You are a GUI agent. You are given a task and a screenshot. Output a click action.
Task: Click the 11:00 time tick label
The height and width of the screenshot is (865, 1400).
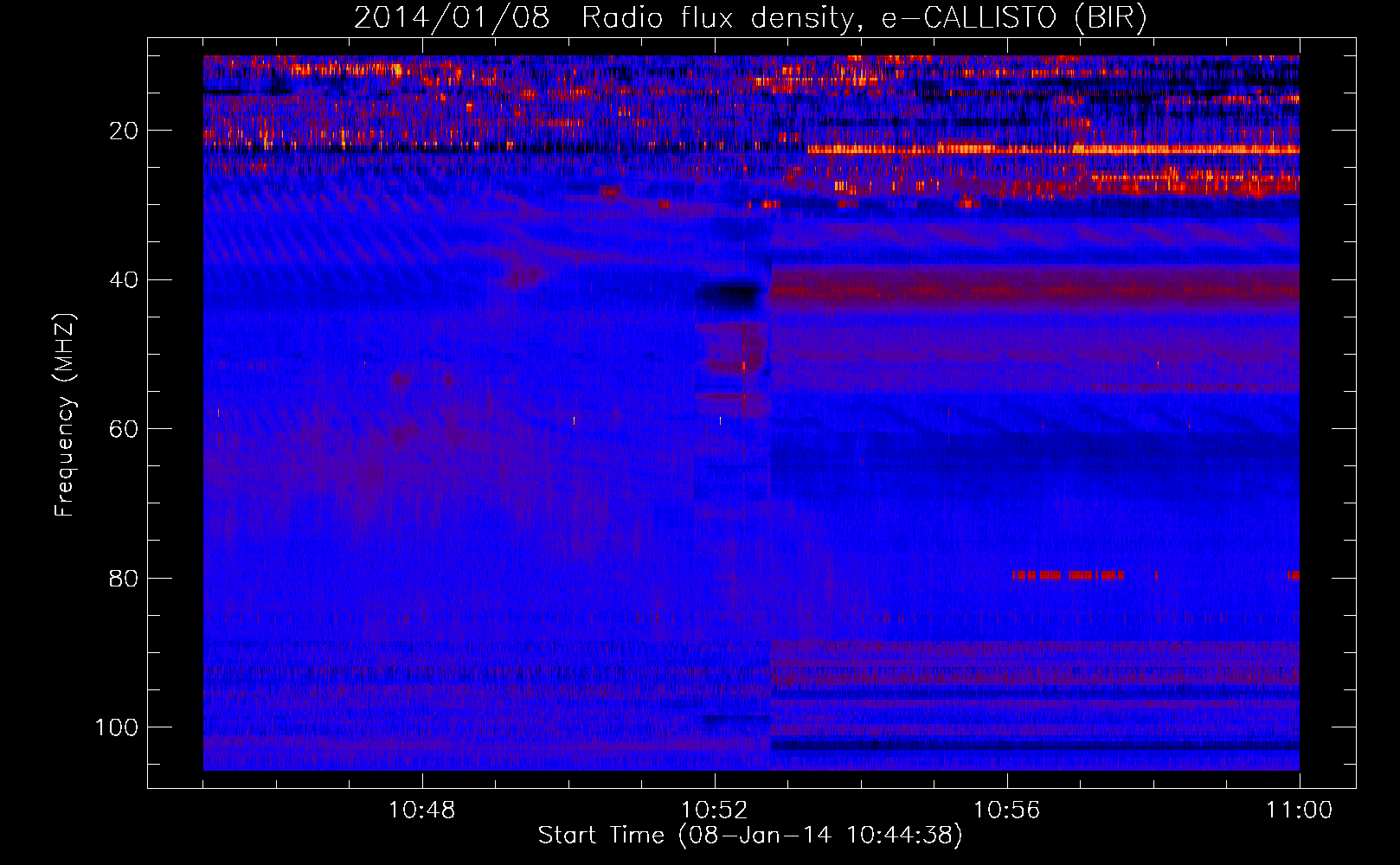tap(1300, 811)
